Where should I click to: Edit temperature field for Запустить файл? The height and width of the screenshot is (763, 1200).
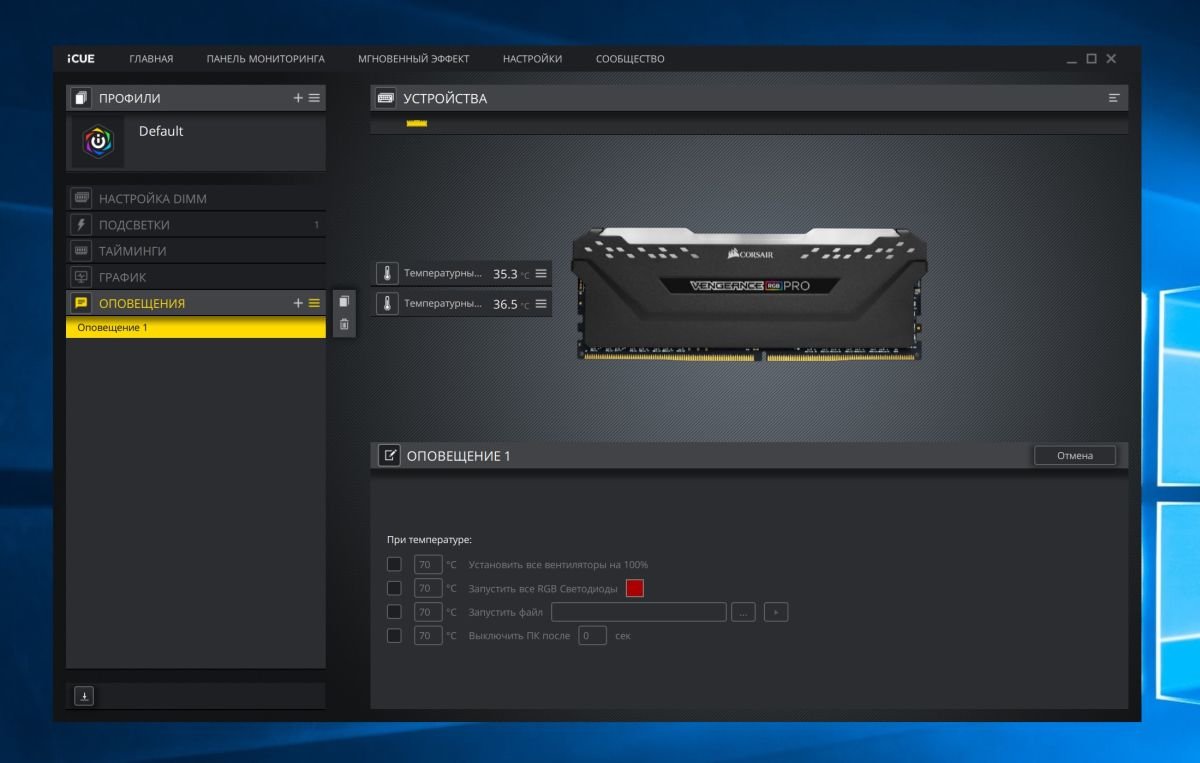(428, 612)
